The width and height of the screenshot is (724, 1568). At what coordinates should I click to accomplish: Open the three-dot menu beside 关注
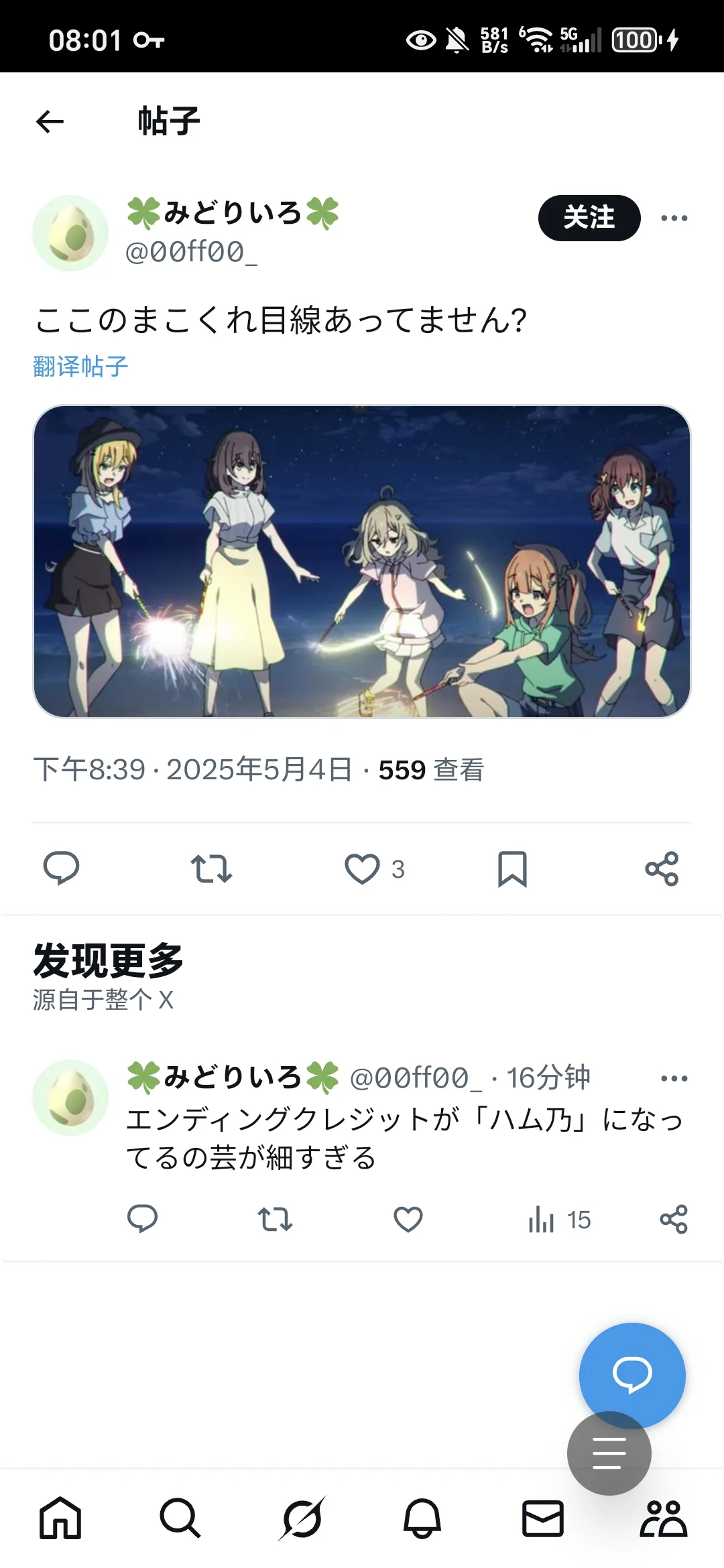tap(674, 218)
